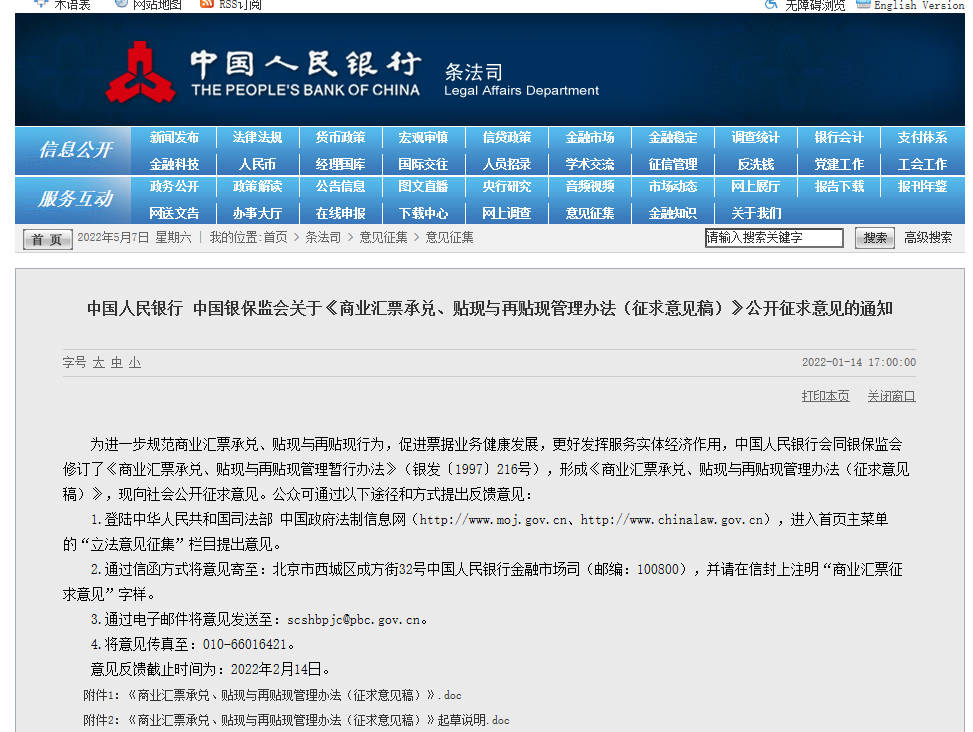The image size is (973, 732).
Task: Open 办事大厅 menu item
Action: [258, 213]
